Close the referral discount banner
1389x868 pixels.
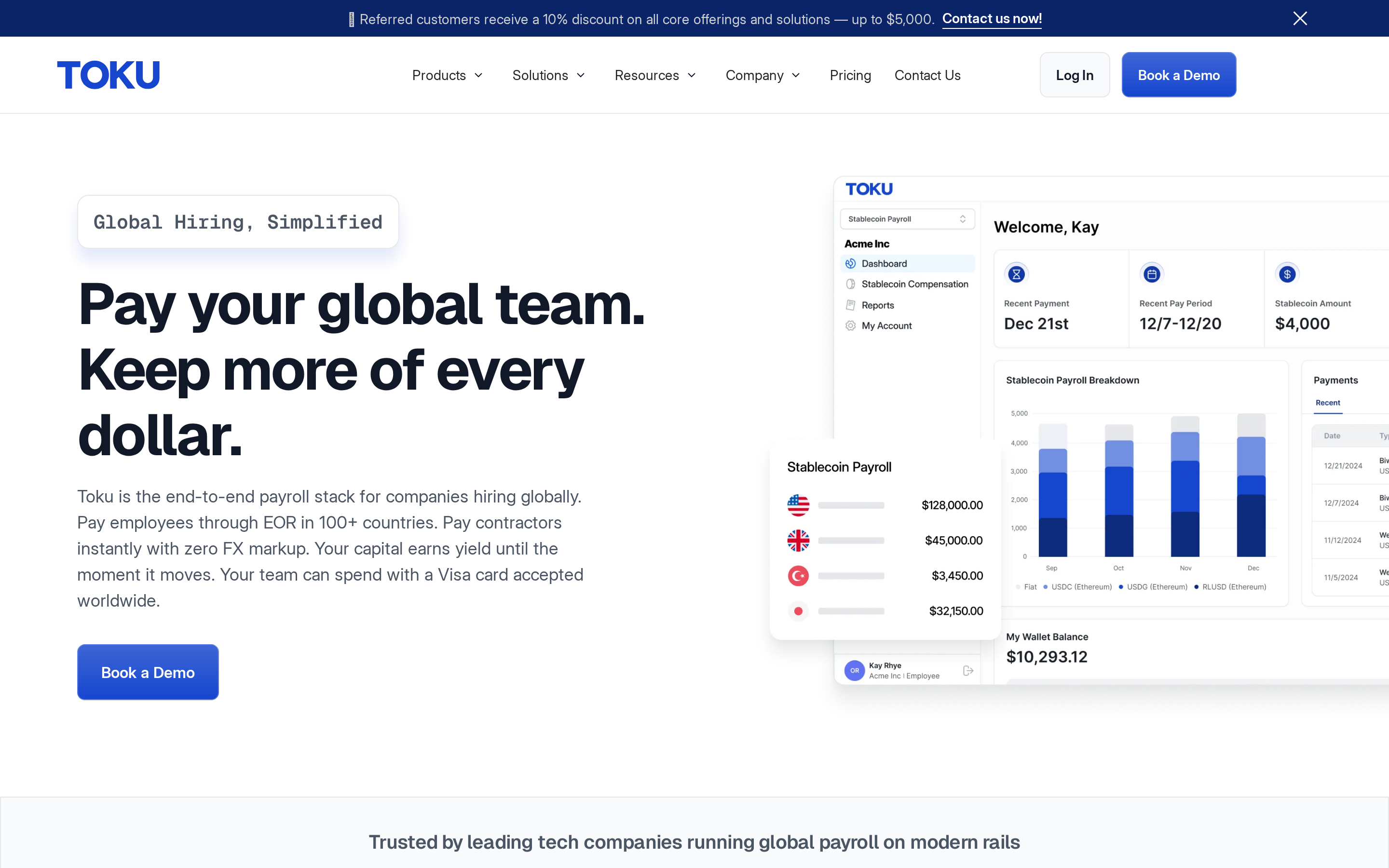tap(1300, 18)
